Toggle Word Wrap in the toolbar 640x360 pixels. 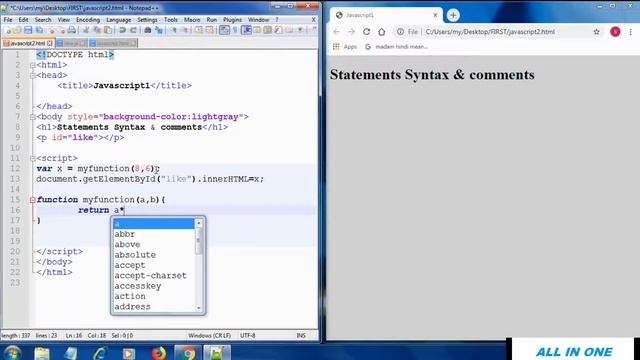point(224,30)
